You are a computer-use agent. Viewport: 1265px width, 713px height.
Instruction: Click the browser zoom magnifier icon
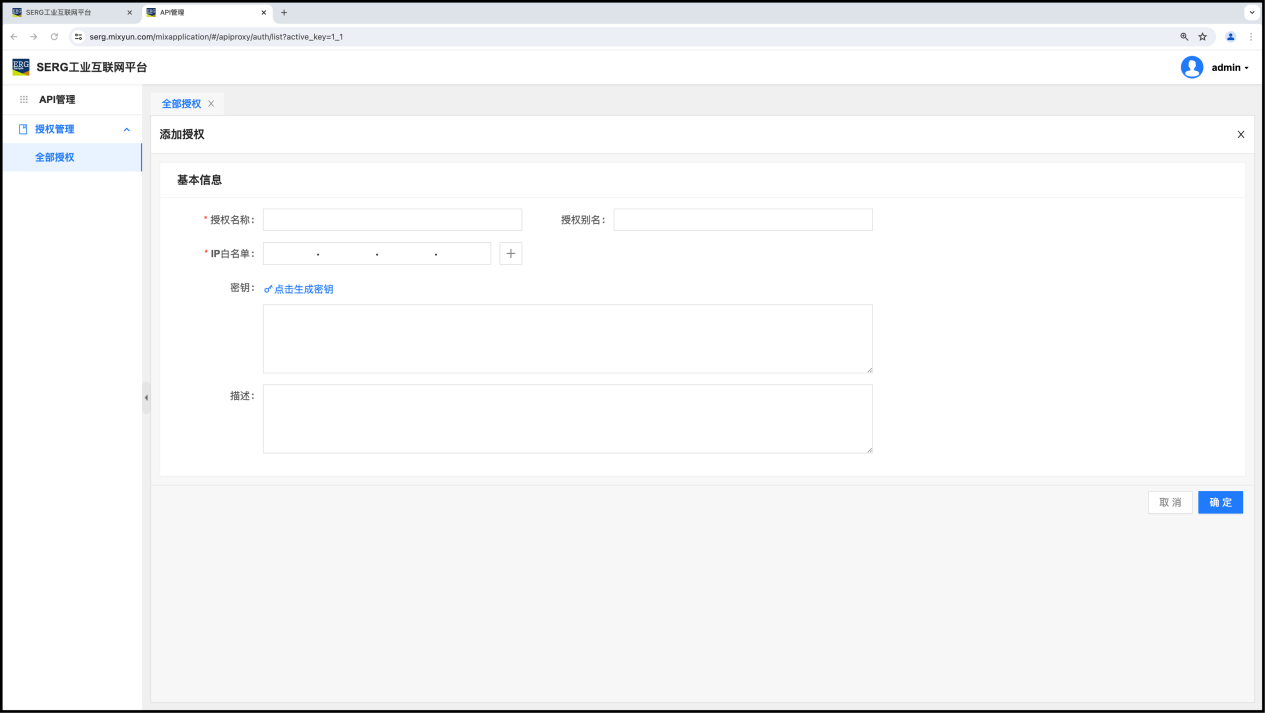pos(1184,37)
